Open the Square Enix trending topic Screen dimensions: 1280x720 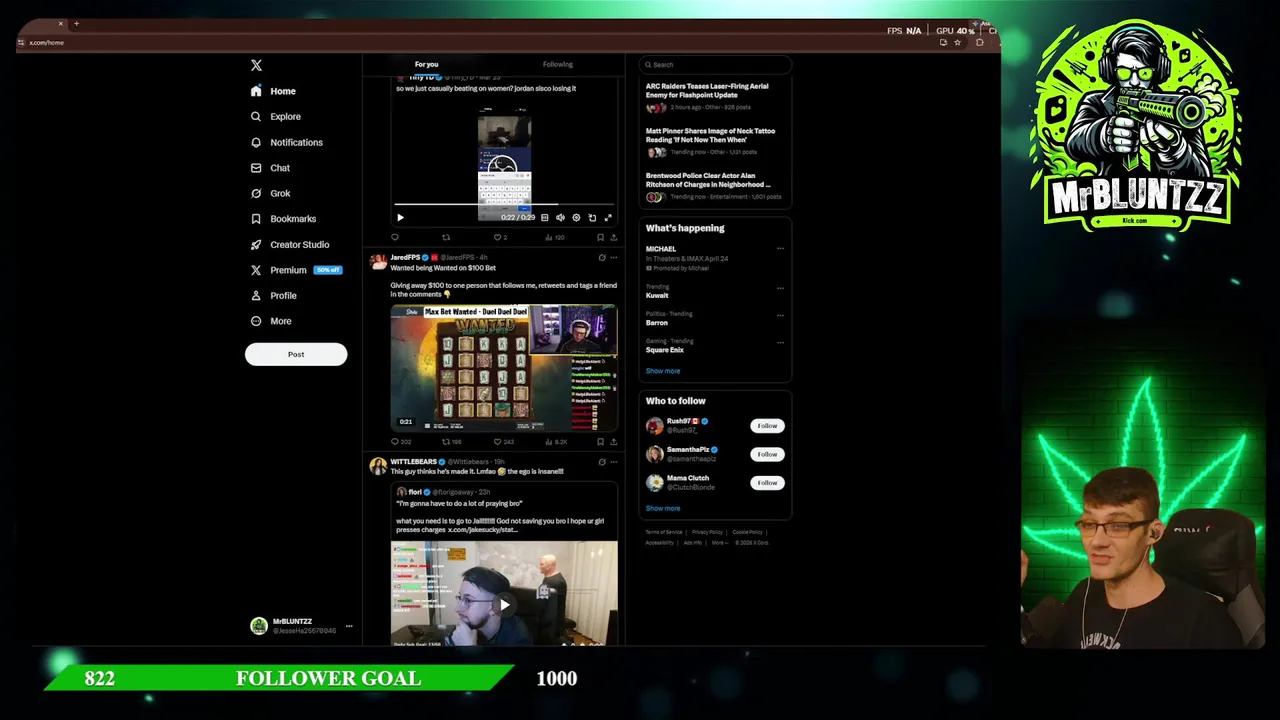click(665, 350)
